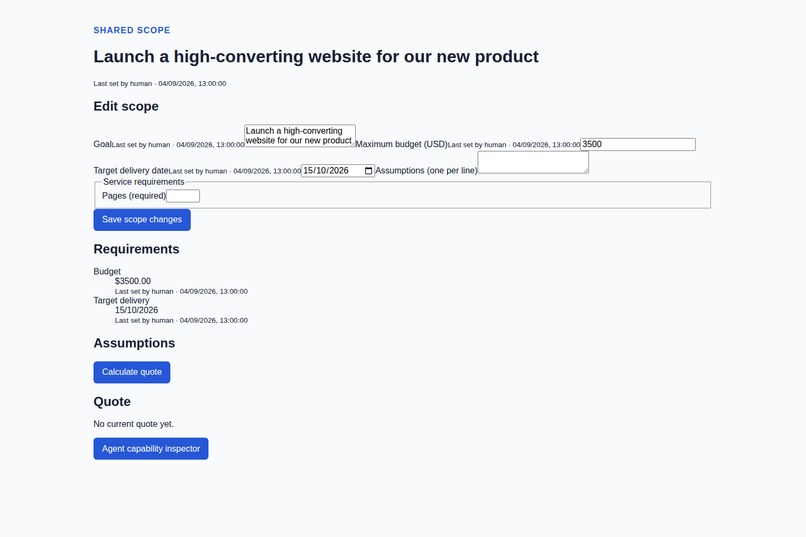Open the calendar picker on delivery date

(x=368, y=171)
